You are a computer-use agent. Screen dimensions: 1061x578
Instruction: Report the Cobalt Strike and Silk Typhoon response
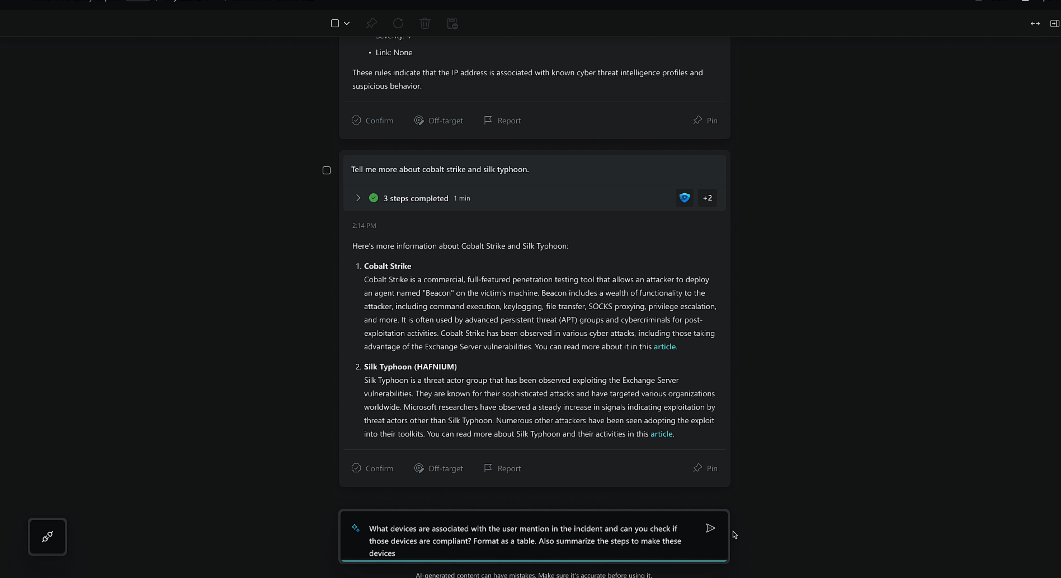coord(502,468)
